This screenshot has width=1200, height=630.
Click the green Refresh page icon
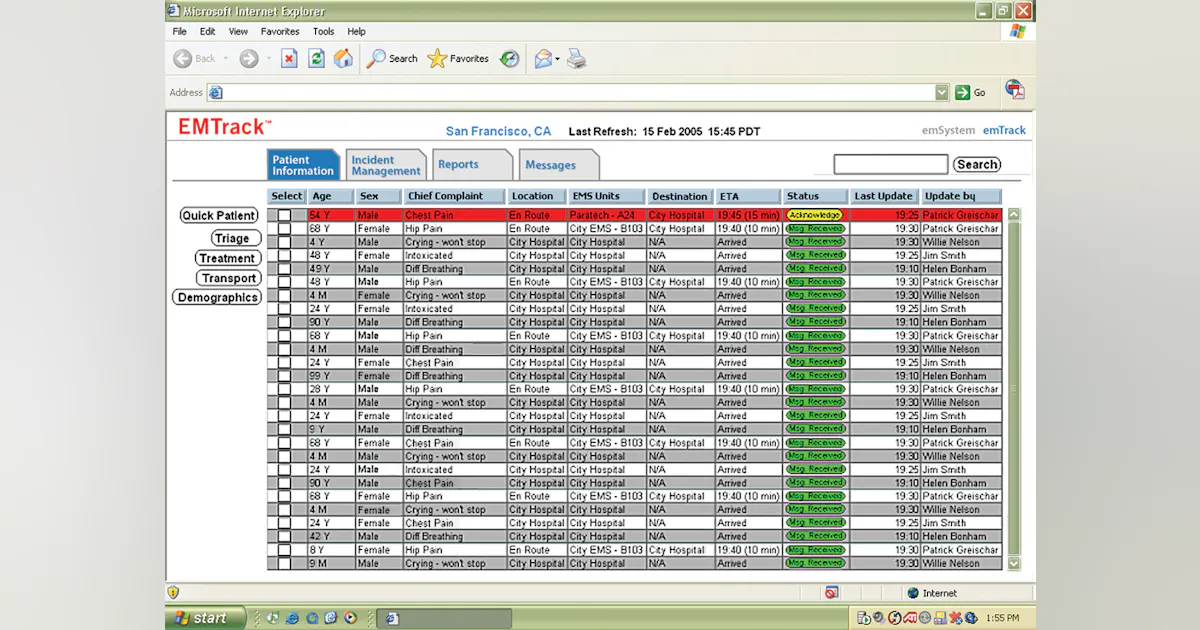(316, 59)
